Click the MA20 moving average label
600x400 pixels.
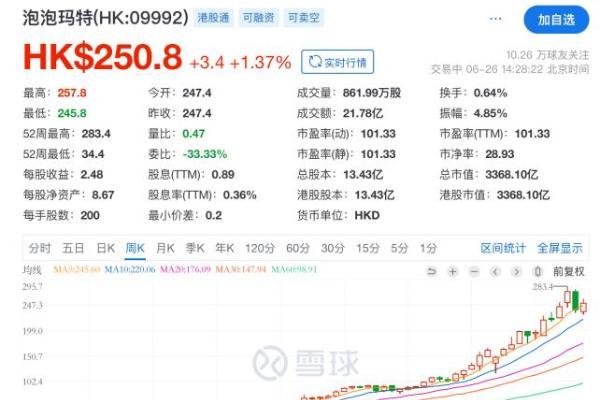pyautogui.click(x=185, y=269)
